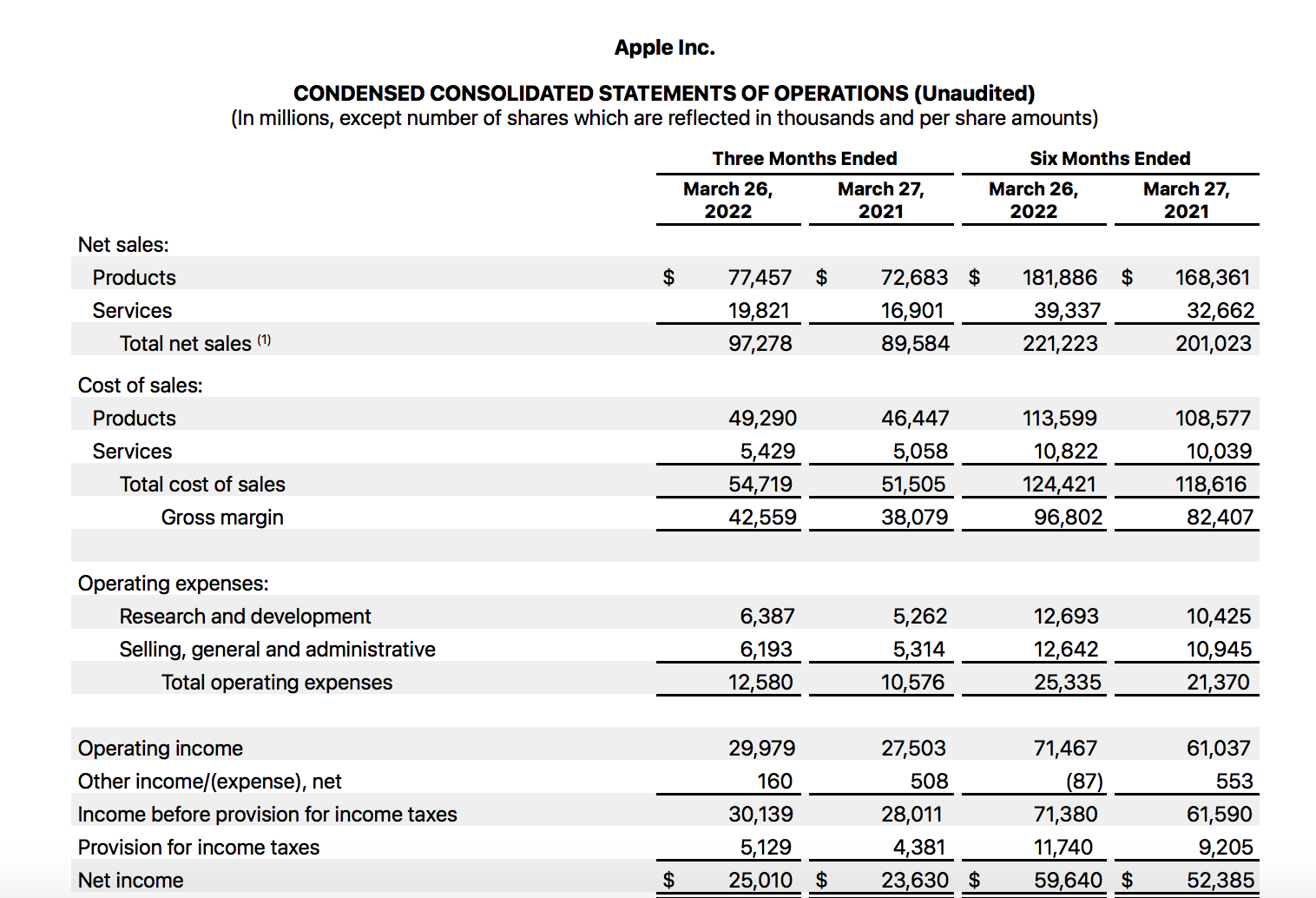The width and height of the screenshot is (1316, 898).
Task: Click the Services cost value 5,058
Action: point(920,452)
